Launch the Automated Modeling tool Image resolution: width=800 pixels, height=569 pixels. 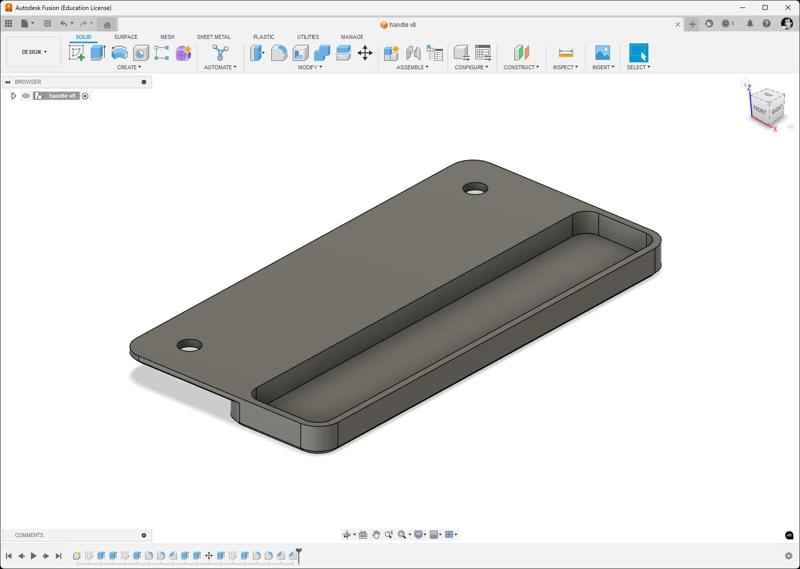pyautogui.click(x=220, y=53)
